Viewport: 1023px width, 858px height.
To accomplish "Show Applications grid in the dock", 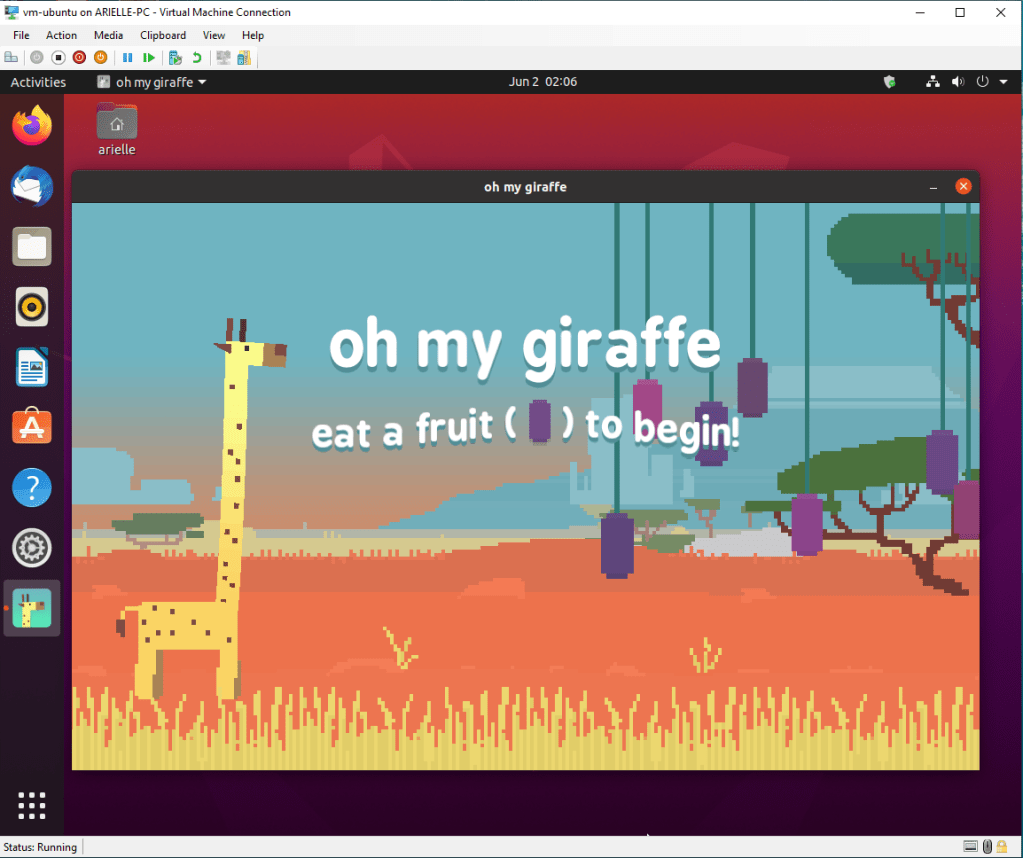I will (32, 805).
